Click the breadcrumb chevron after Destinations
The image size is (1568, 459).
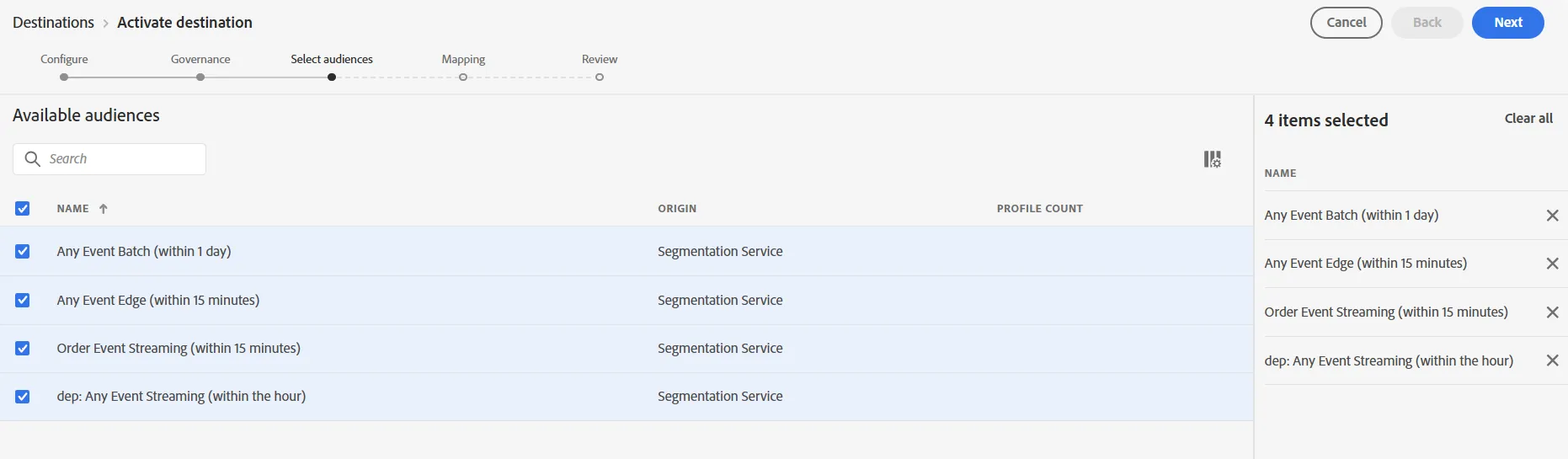click(x=106, y=24)
